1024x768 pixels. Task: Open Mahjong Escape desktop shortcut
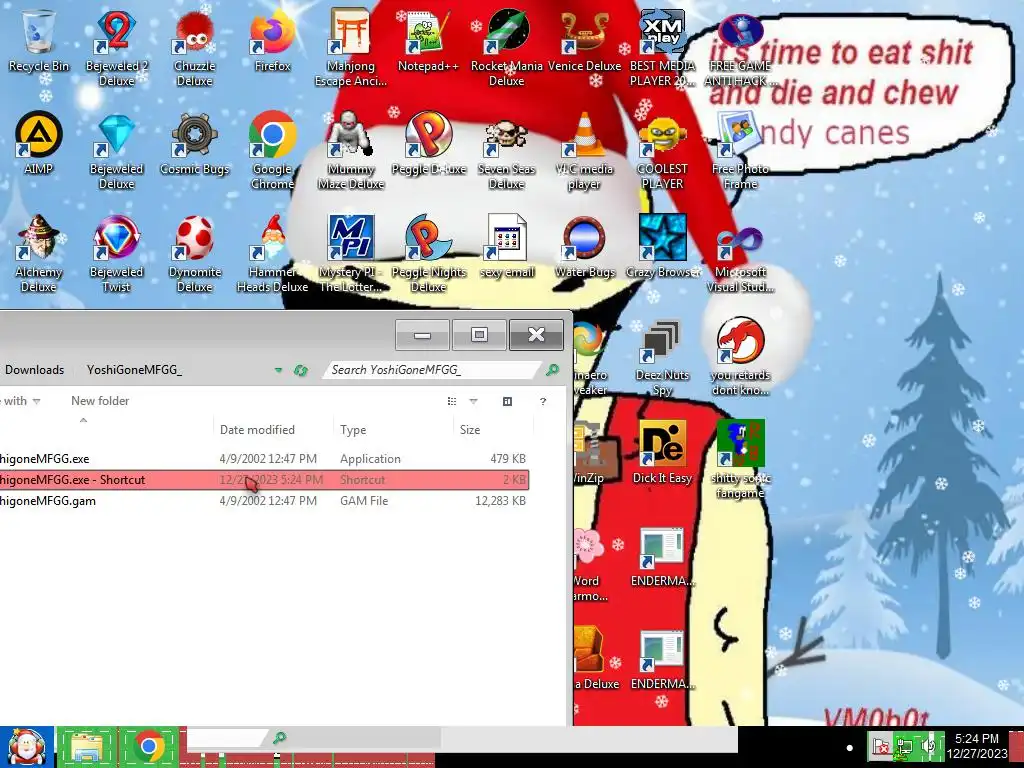click(x=351, y=47)
